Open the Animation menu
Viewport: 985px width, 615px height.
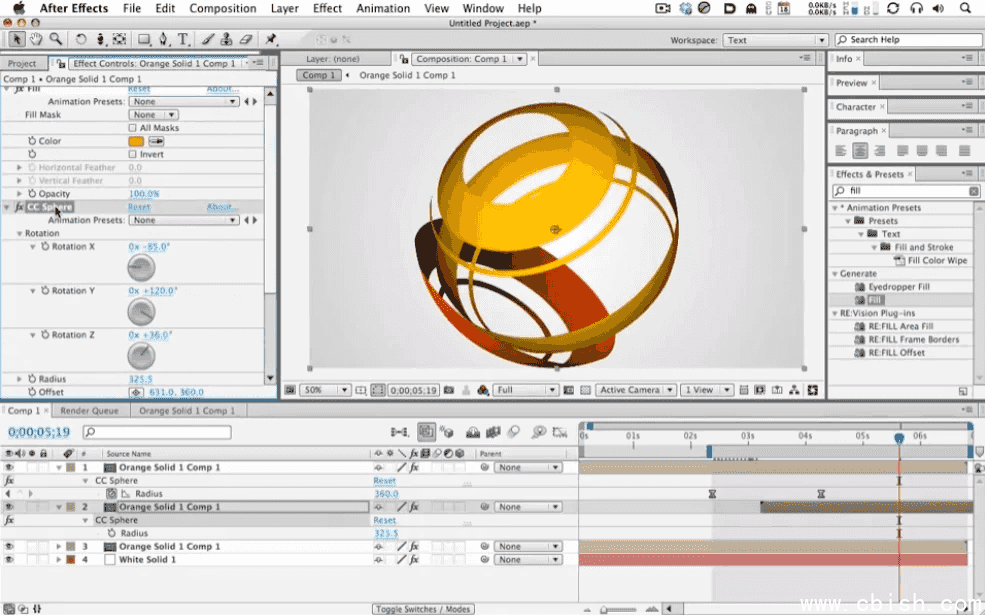click(x=383, y=8)
